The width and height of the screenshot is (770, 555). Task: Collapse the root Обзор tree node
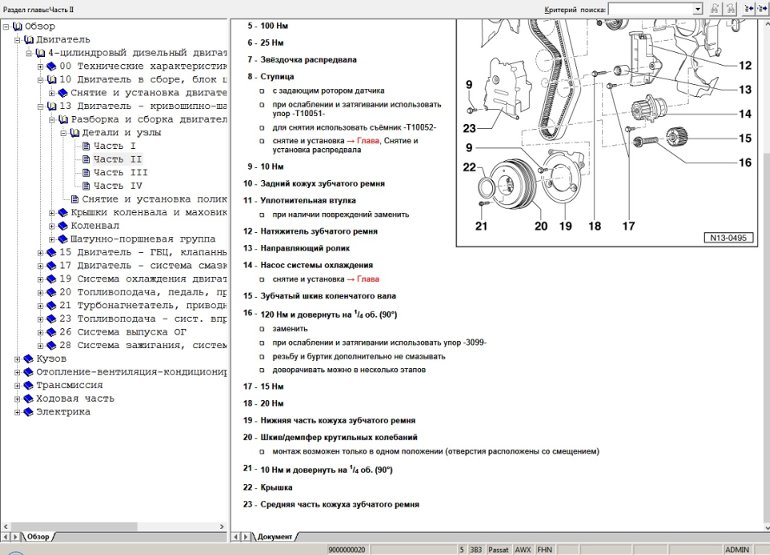6,27
